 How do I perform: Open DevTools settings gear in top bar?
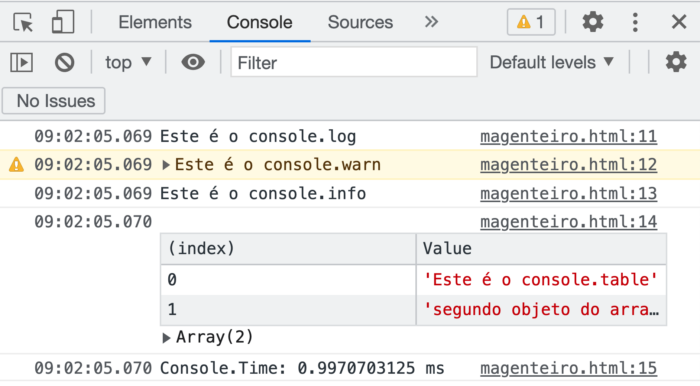click(593, 22)
